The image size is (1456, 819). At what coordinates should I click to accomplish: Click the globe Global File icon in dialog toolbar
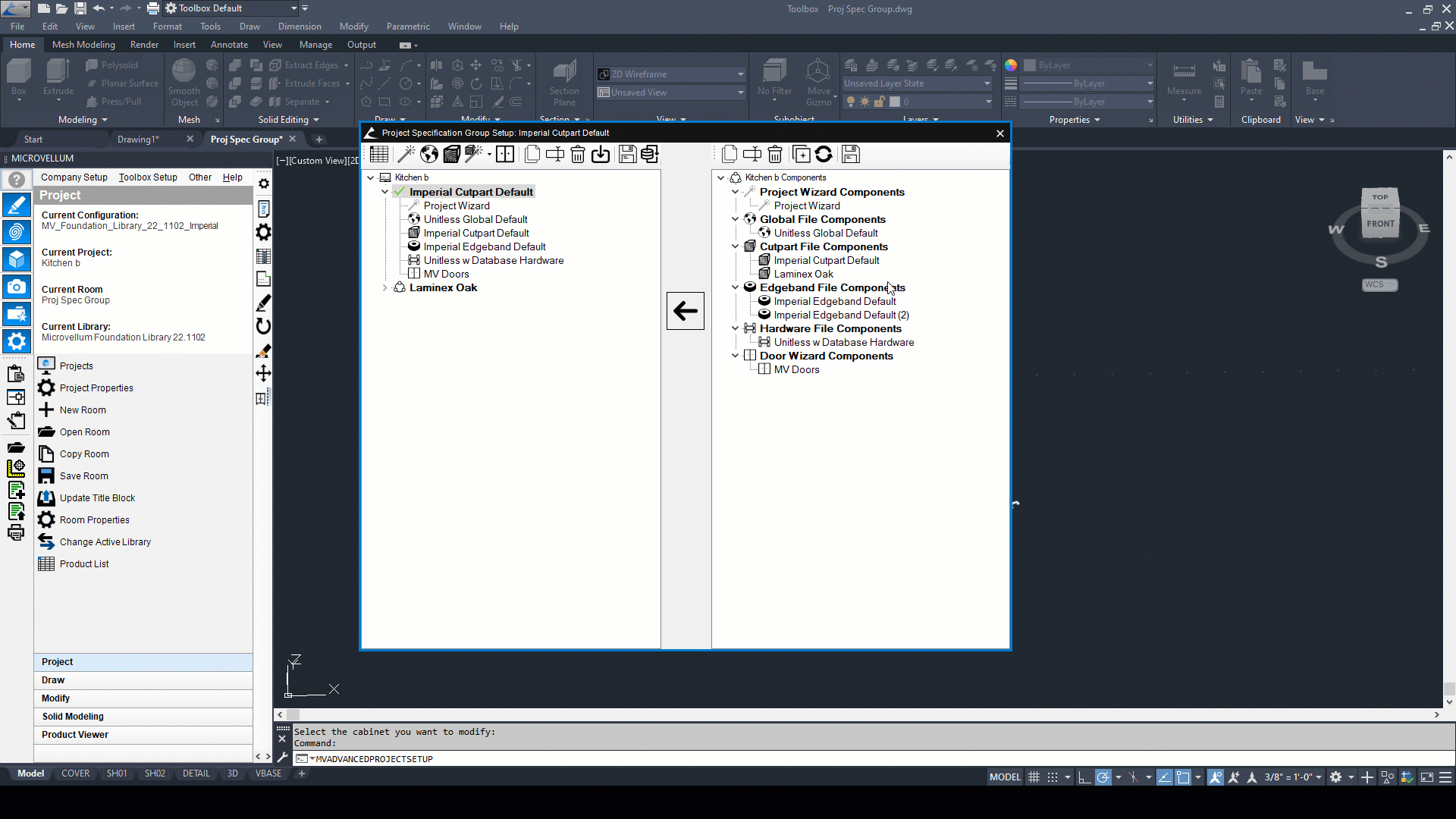tap(429, 155)
